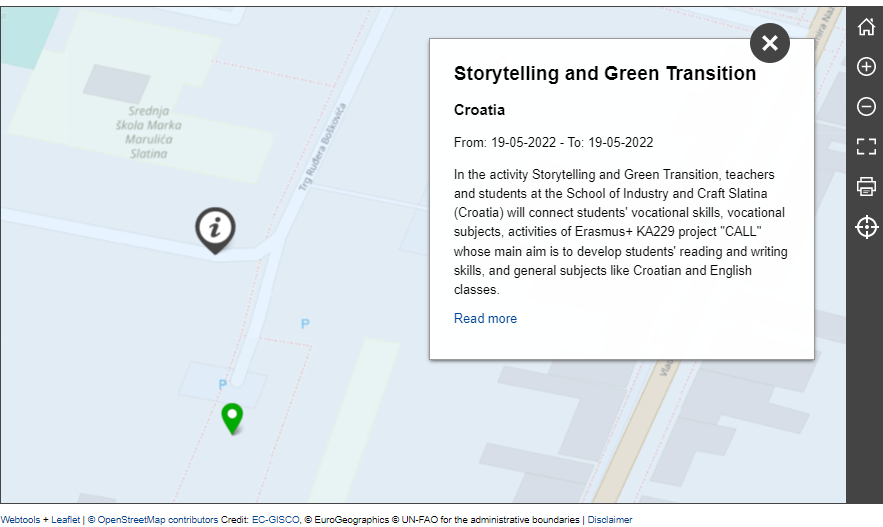Open the Disclaimer link
883x527 pixels.
610,520
